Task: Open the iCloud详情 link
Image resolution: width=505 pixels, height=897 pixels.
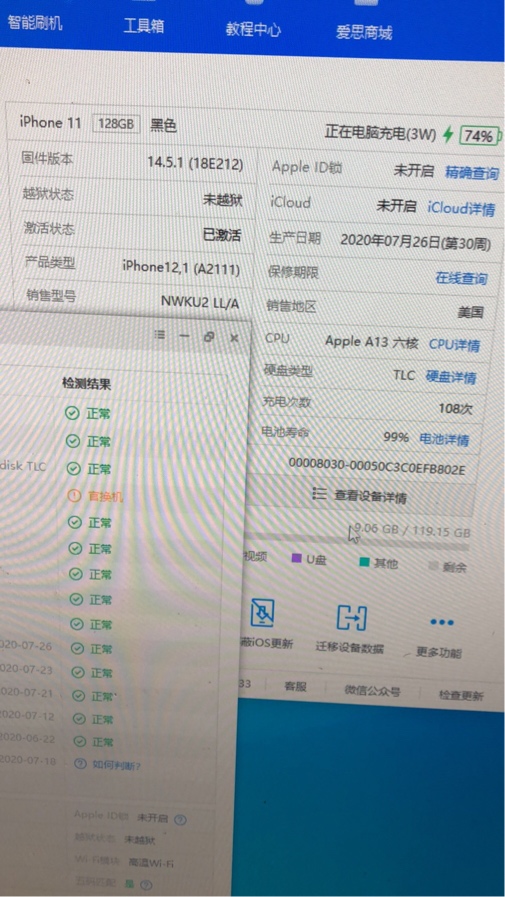Action: pos(461,208)
